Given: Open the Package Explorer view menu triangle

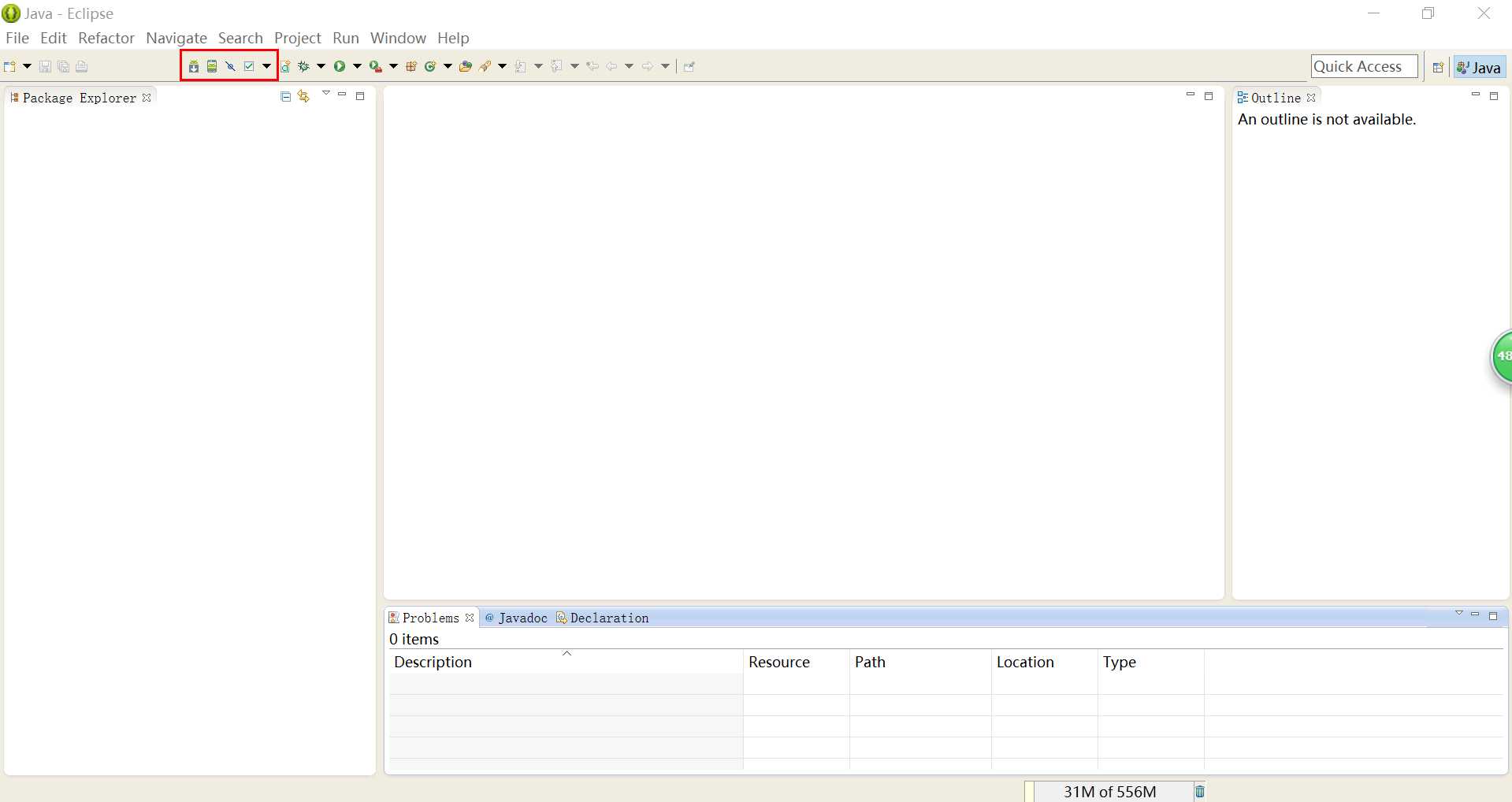Looking at the screenshot, I should coord(325,93).
